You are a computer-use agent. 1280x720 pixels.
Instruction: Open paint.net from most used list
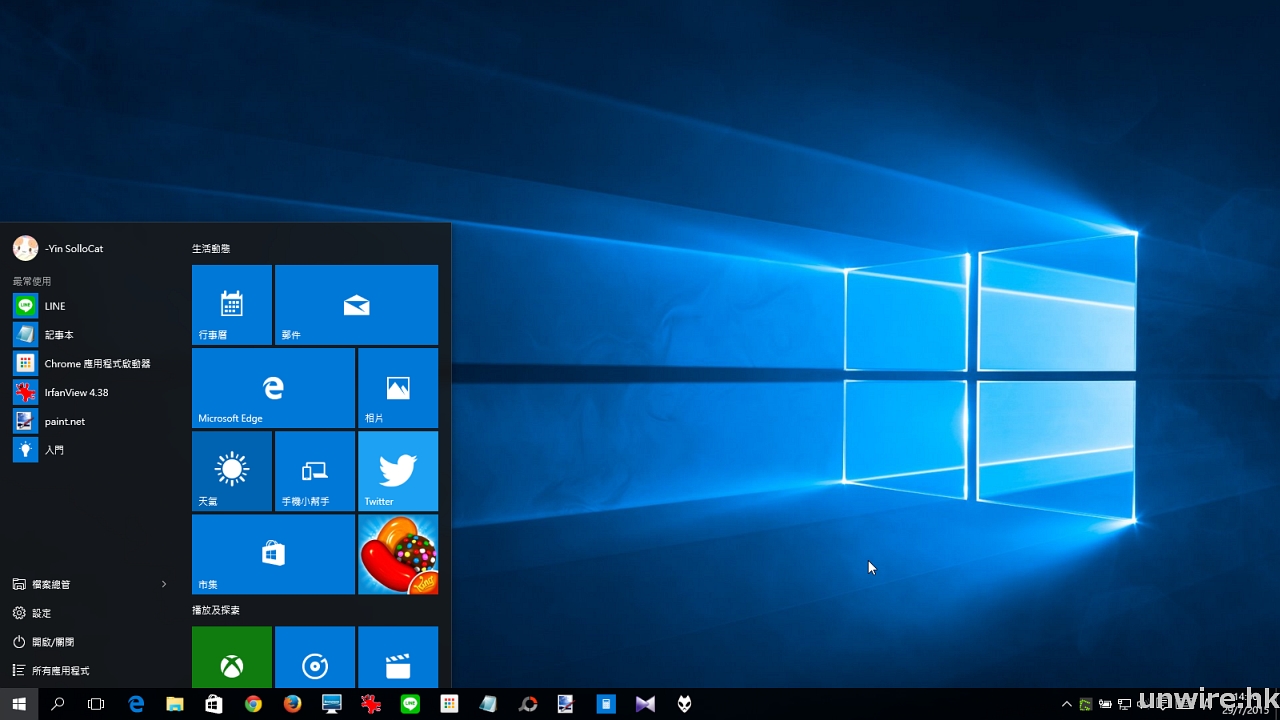(x=64, y=422)
